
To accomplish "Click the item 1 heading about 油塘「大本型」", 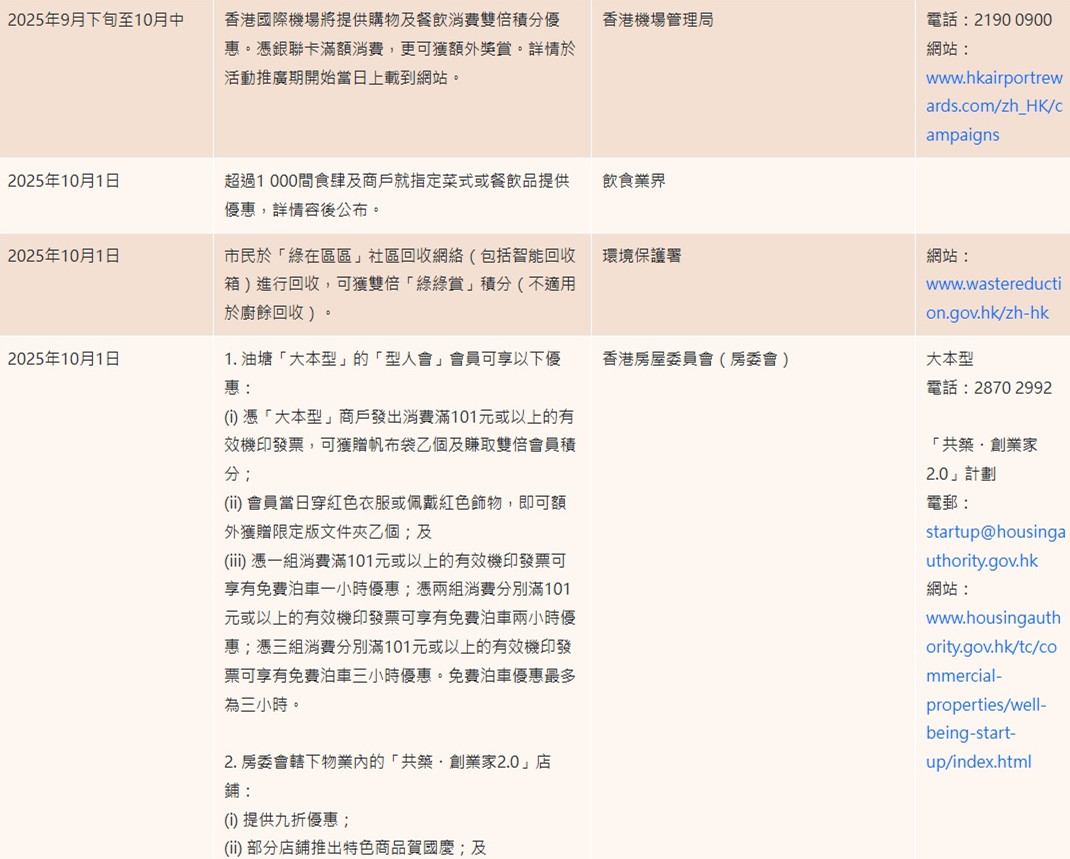I will (x=392, y=372).
